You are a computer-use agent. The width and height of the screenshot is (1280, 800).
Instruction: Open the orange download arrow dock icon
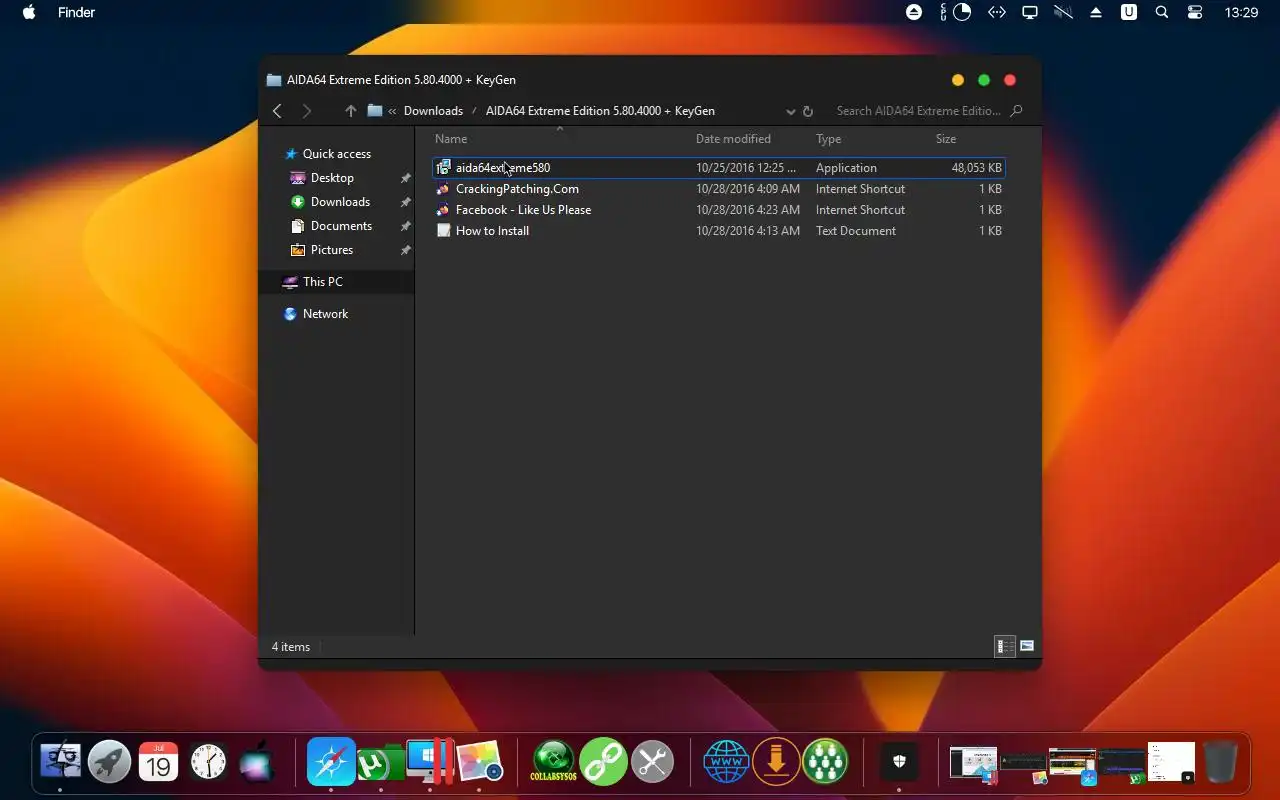point(776,763)
